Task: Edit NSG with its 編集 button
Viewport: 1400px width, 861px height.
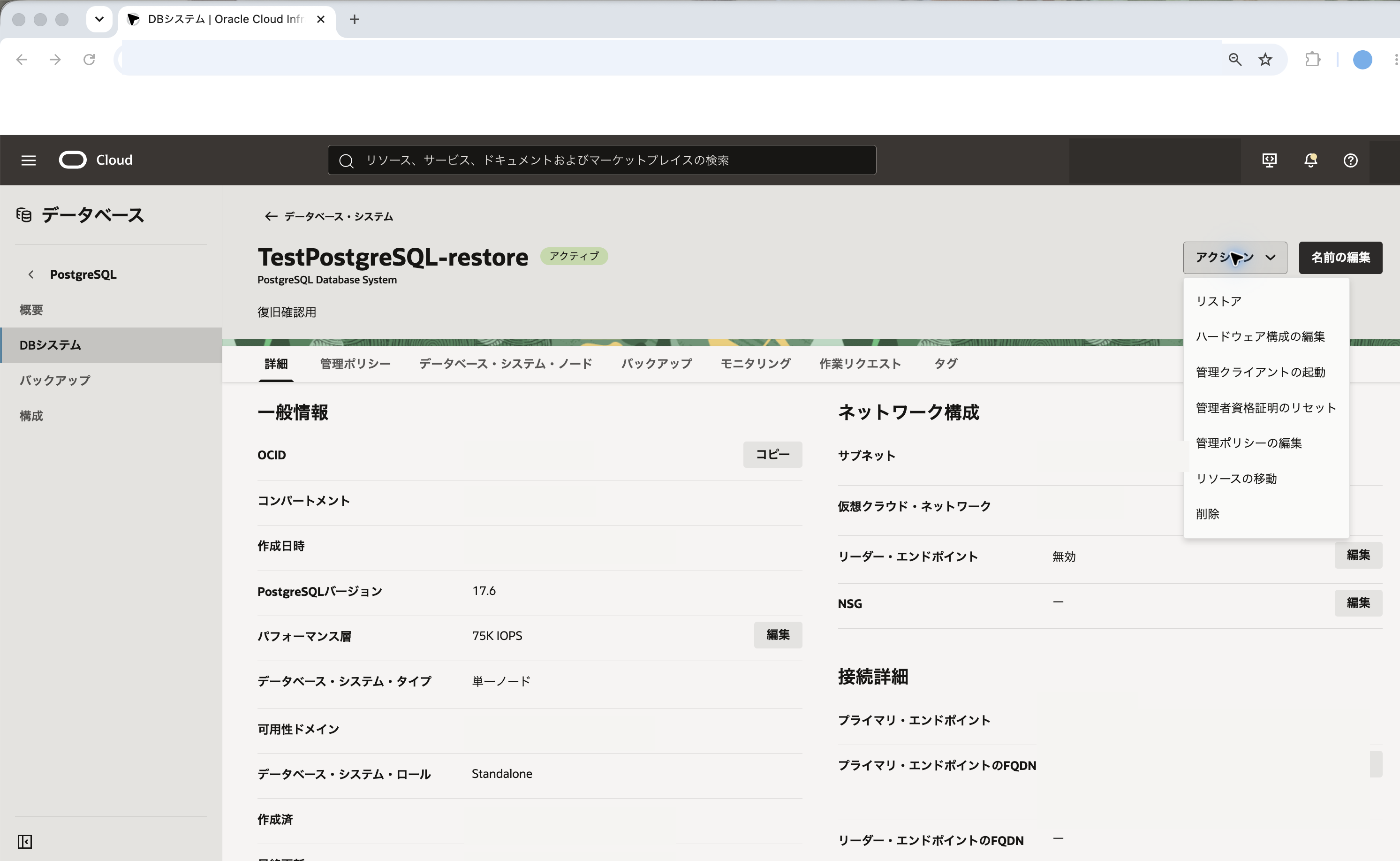Action: coord(1358,602)
